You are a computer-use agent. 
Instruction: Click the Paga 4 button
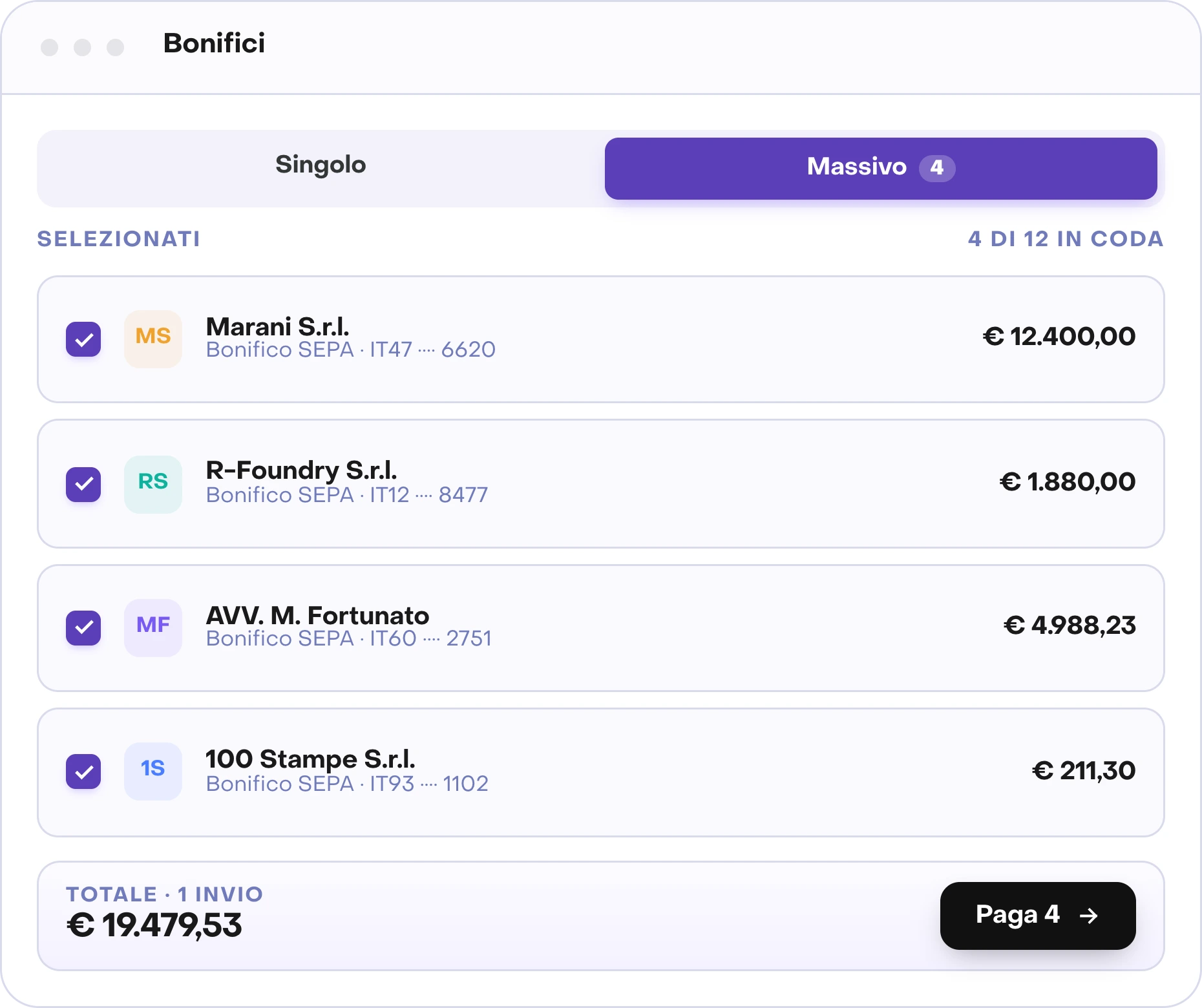(x=1038, y=916)
